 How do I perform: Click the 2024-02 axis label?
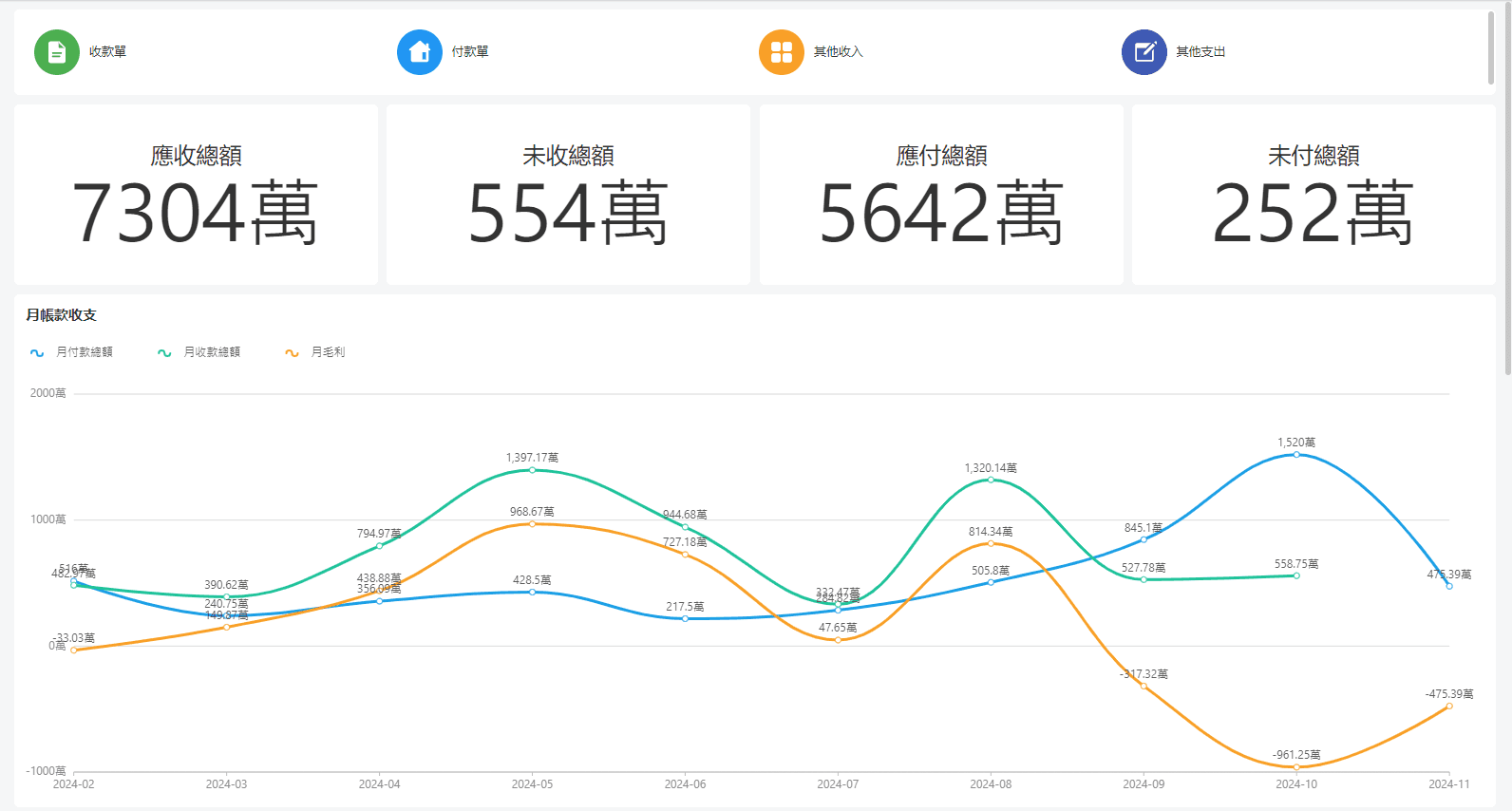point(73,784)
